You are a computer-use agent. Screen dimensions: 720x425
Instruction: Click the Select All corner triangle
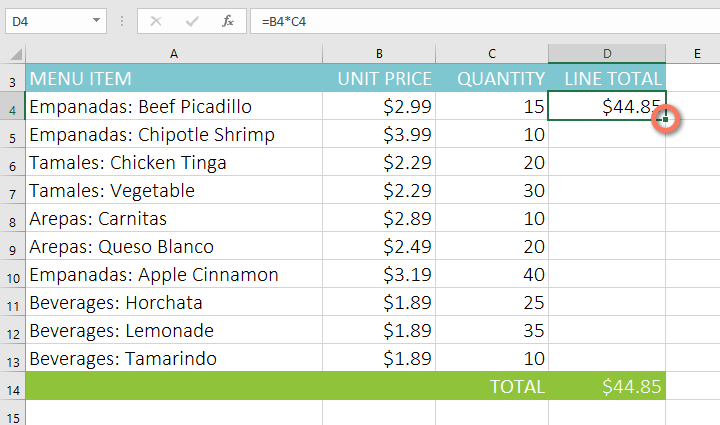click(x=13, y=53)
